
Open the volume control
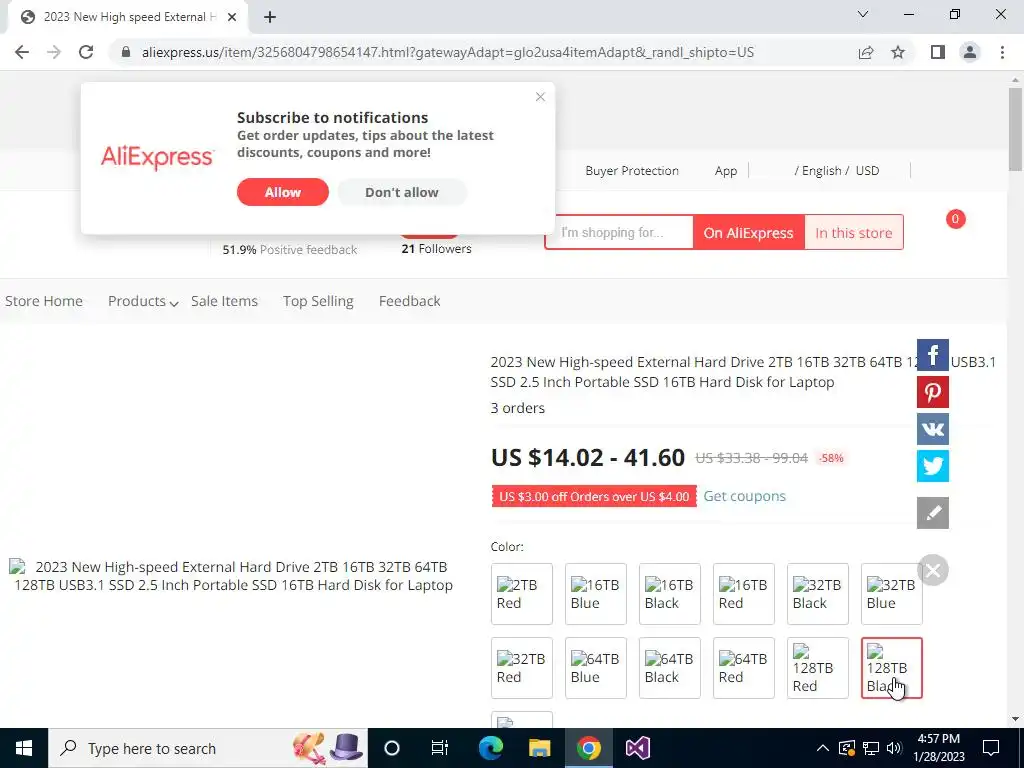[894, 748]
